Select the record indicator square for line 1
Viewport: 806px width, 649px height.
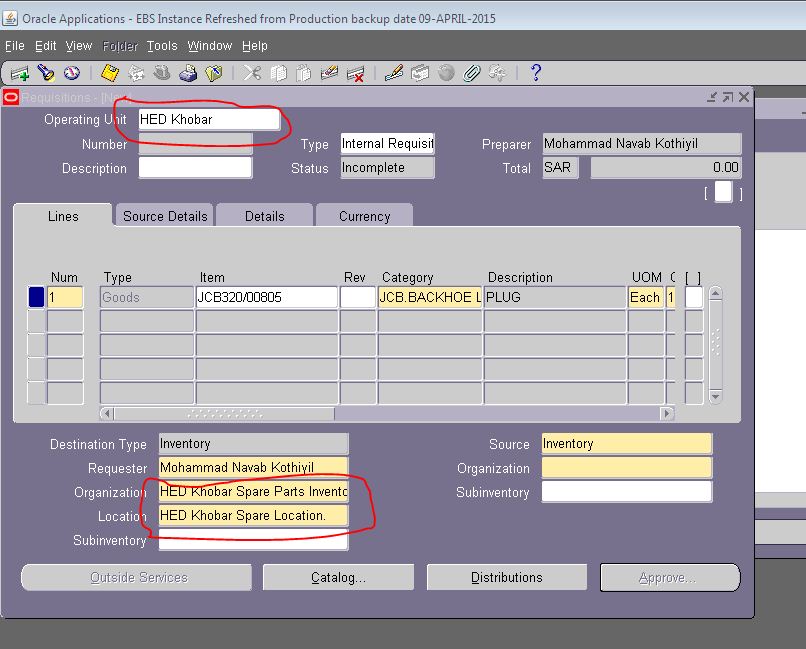pos(36,296)
